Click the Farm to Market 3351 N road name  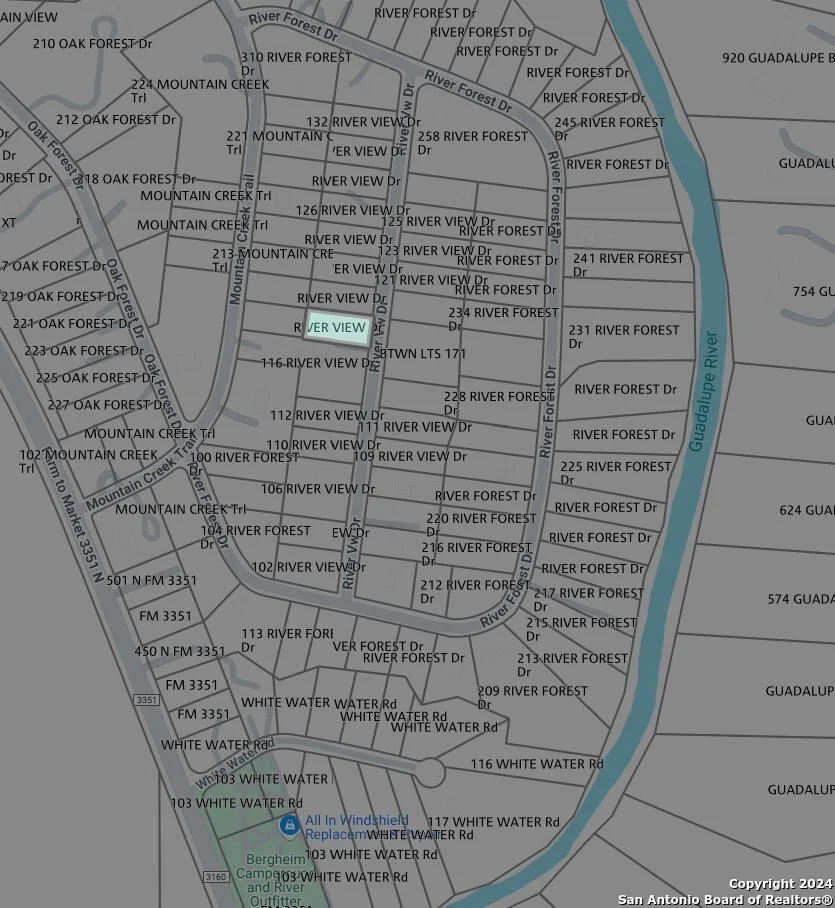74,514
